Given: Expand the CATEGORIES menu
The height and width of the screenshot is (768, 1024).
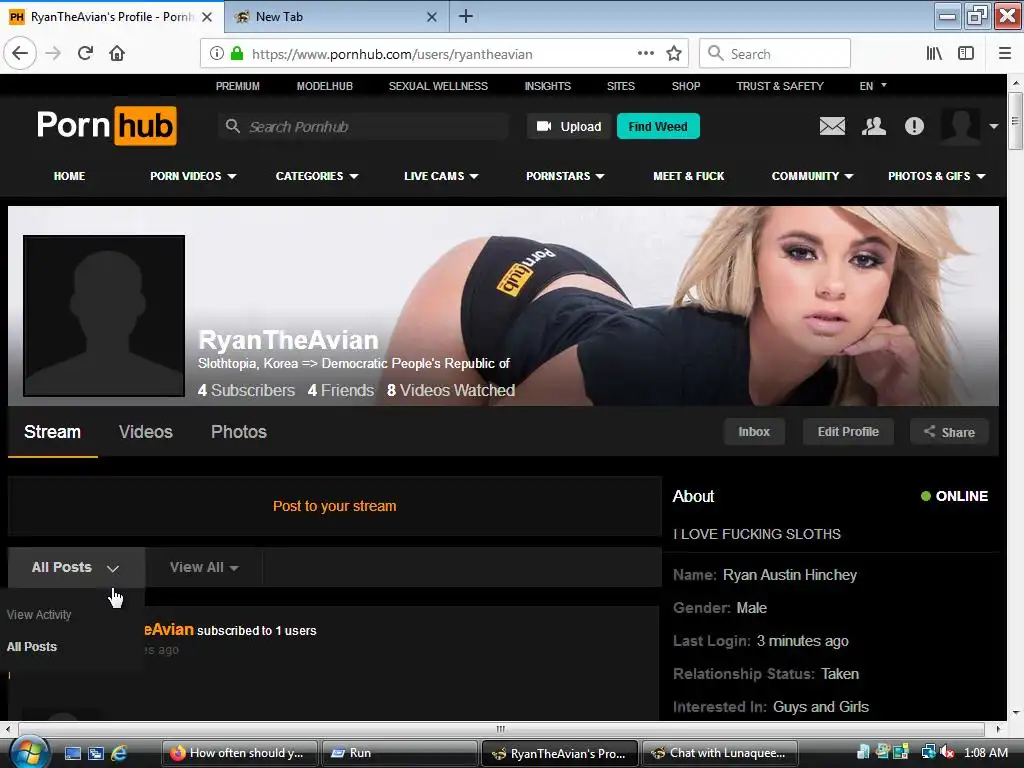Looking at the screenshot, I should (317, 176).
